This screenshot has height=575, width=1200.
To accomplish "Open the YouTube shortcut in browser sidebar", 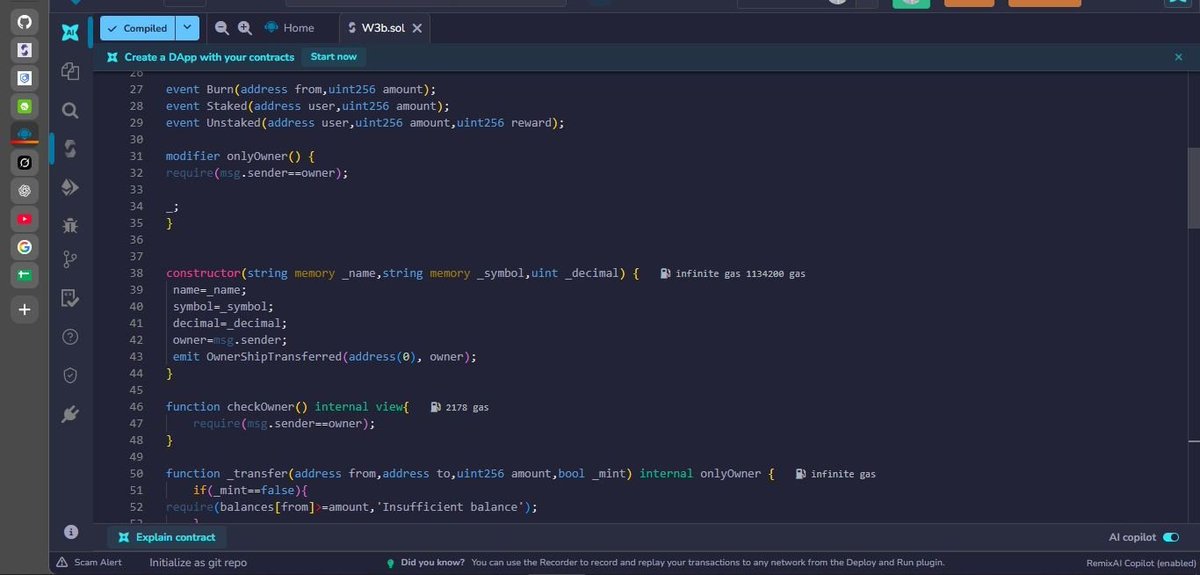I will pos(25,218).
